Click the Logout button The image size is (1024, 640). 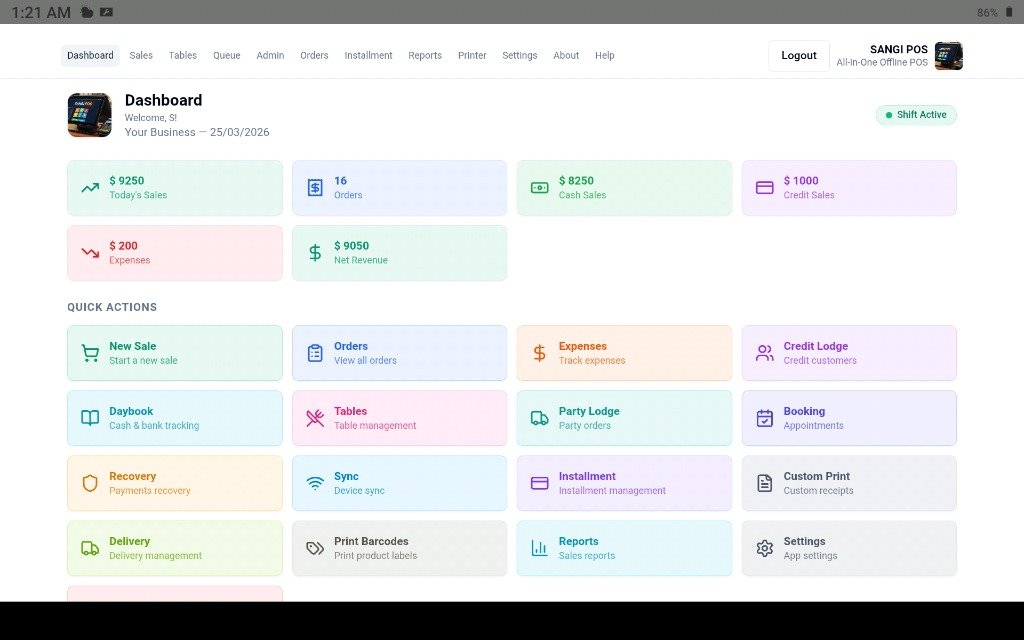point(798,55)
